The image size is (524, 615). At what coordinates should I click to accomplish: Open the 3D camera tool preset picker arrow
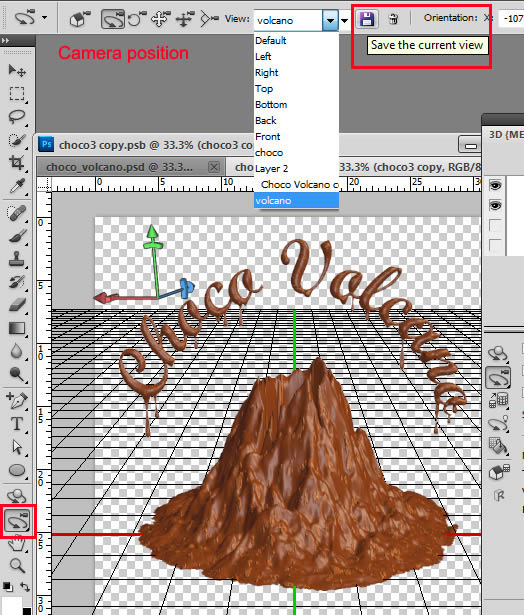point(45,18)
